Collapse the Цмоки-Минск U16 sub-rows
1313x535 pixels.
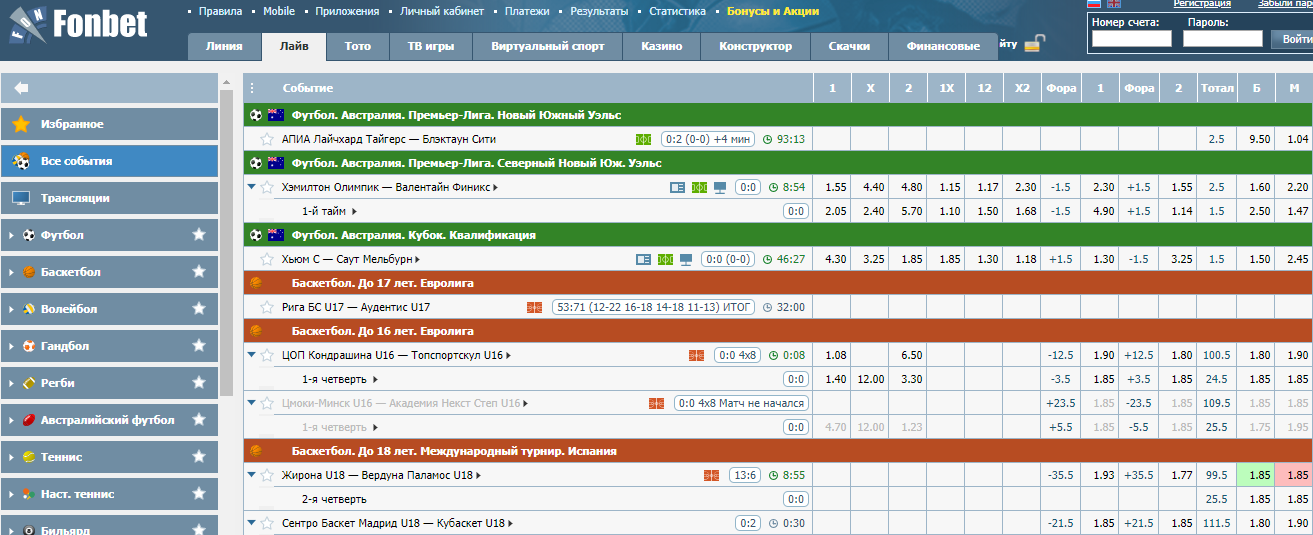click(251, 403)
